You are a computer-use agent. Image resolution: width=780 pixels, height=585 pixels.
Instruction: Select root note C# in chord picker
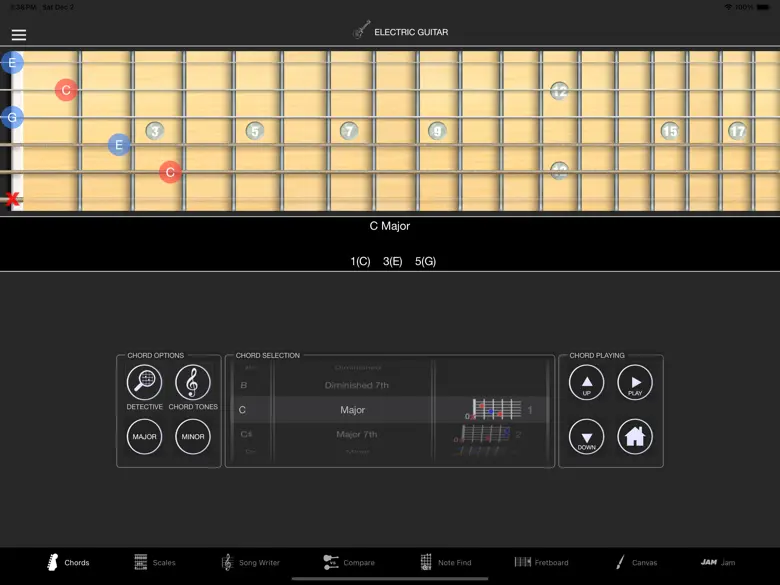point(246,434)
